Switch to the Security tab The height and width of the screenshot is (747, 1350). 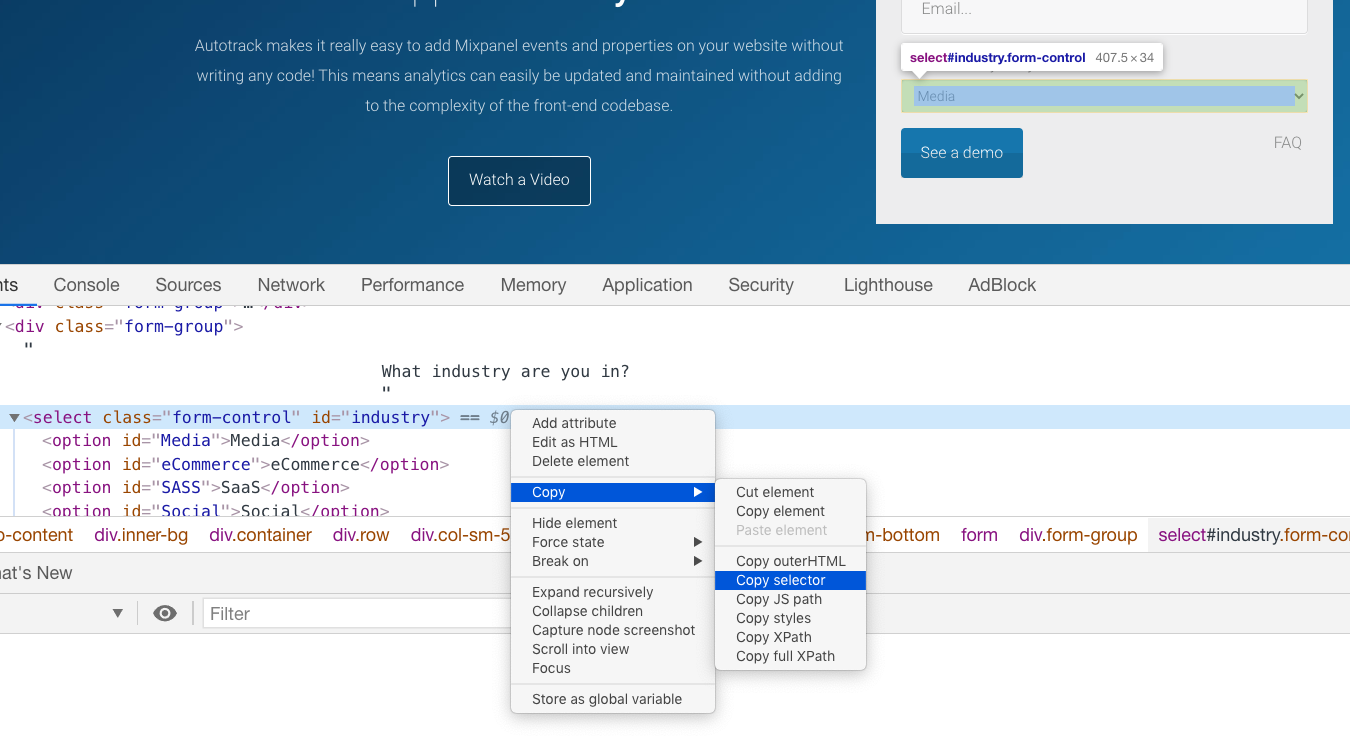point(761,285)
